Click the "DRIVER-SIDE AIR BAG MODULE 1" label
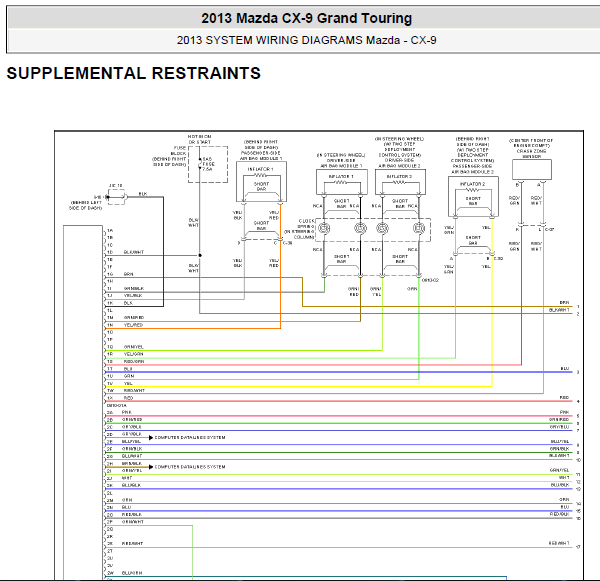 pyautogui.click(x=341, y=163)
